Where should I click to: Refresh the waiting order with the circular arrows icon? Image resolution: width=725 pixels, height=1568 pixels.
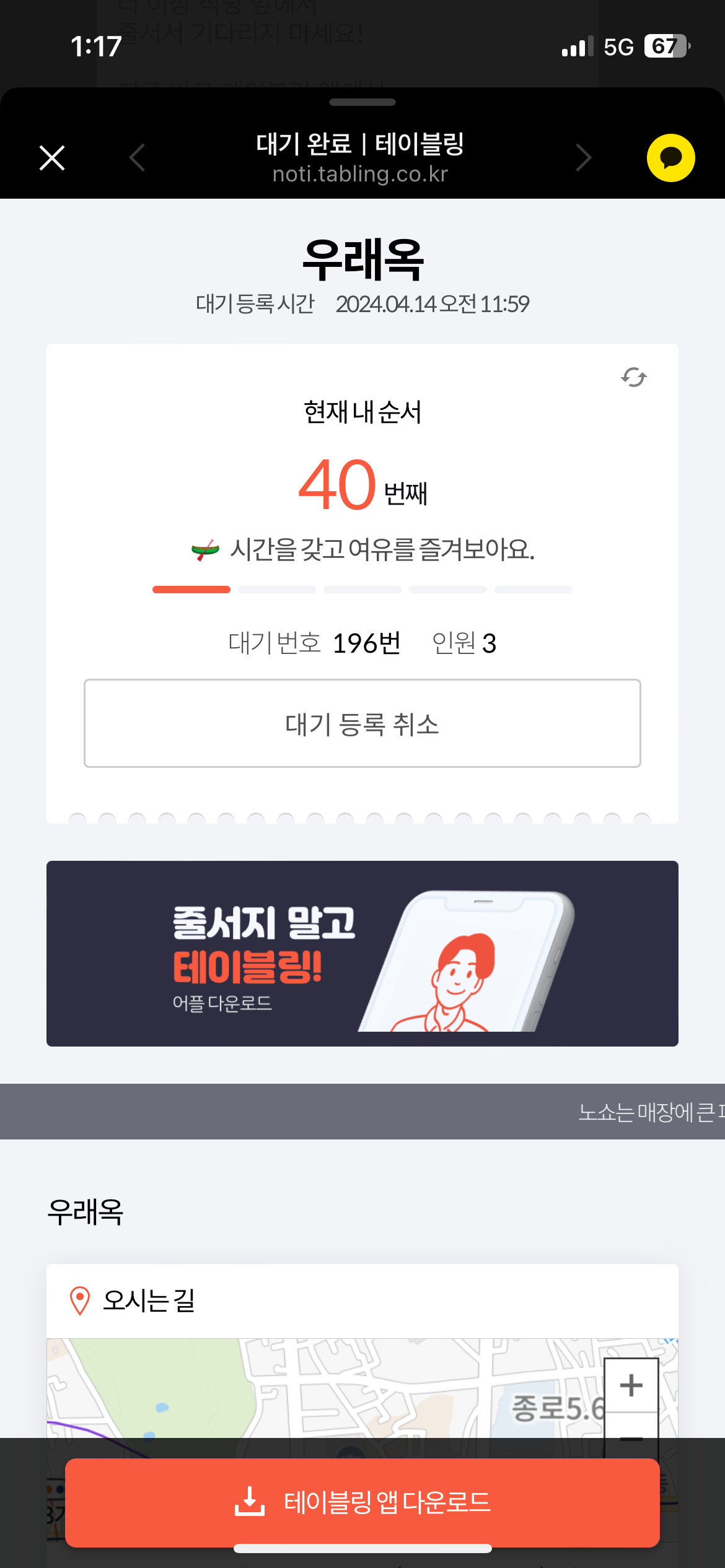tap(634, 377)
